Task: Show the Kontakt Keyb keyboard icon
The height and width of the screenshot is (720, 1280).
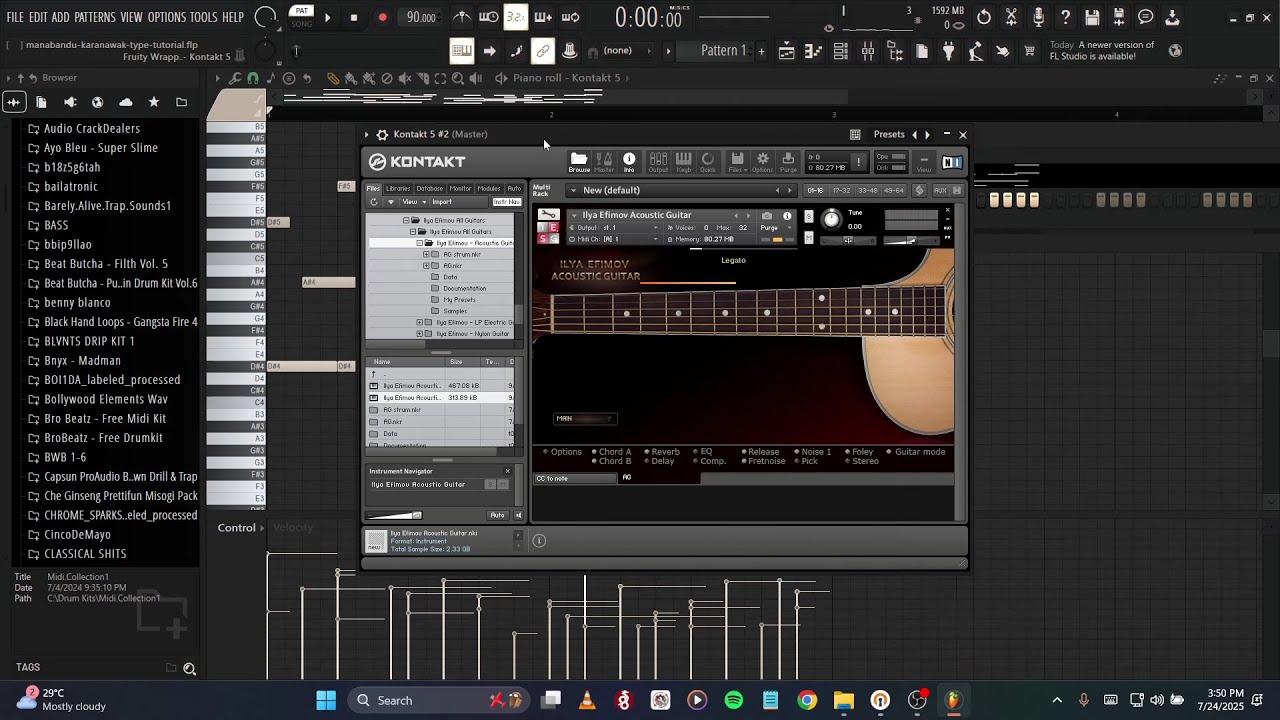Action: click(684, 162)
